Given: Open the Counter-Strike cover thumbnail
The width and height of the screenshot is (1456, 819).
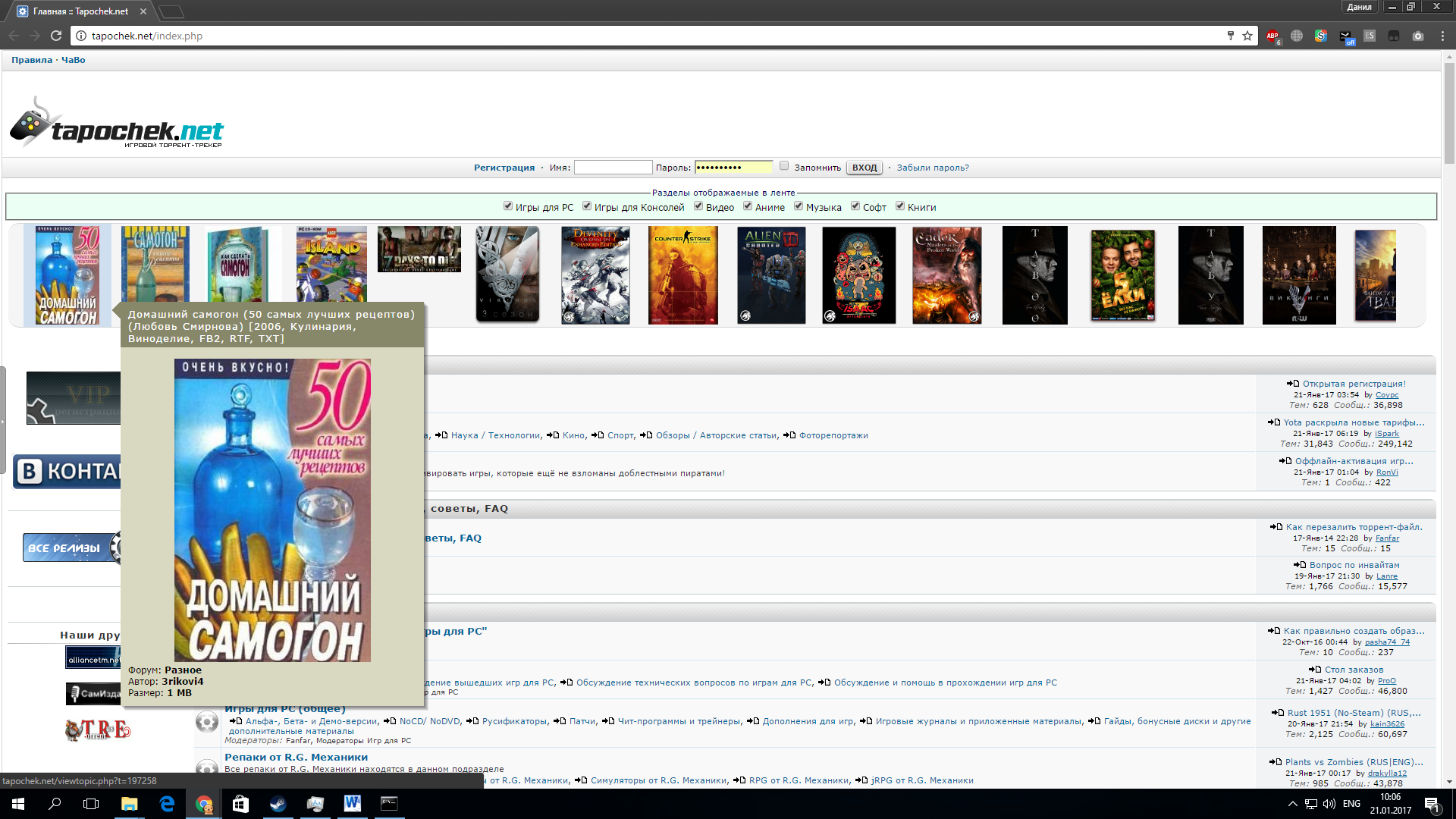Looking at the screenshot, I should point(683,275).
